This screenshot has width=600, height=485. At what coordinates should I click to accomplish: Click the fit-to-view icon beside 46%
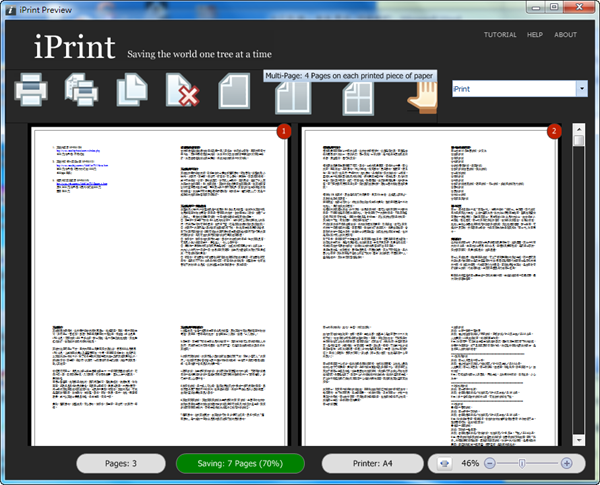point(444,464)
